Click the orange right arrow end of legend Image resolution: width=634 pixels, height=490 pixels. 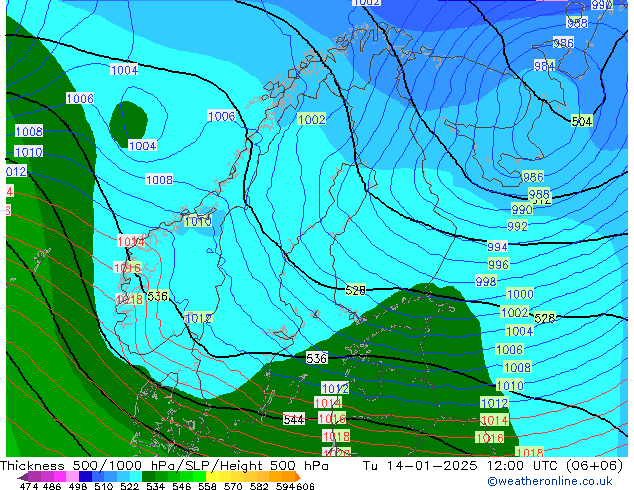pos(298,477)
